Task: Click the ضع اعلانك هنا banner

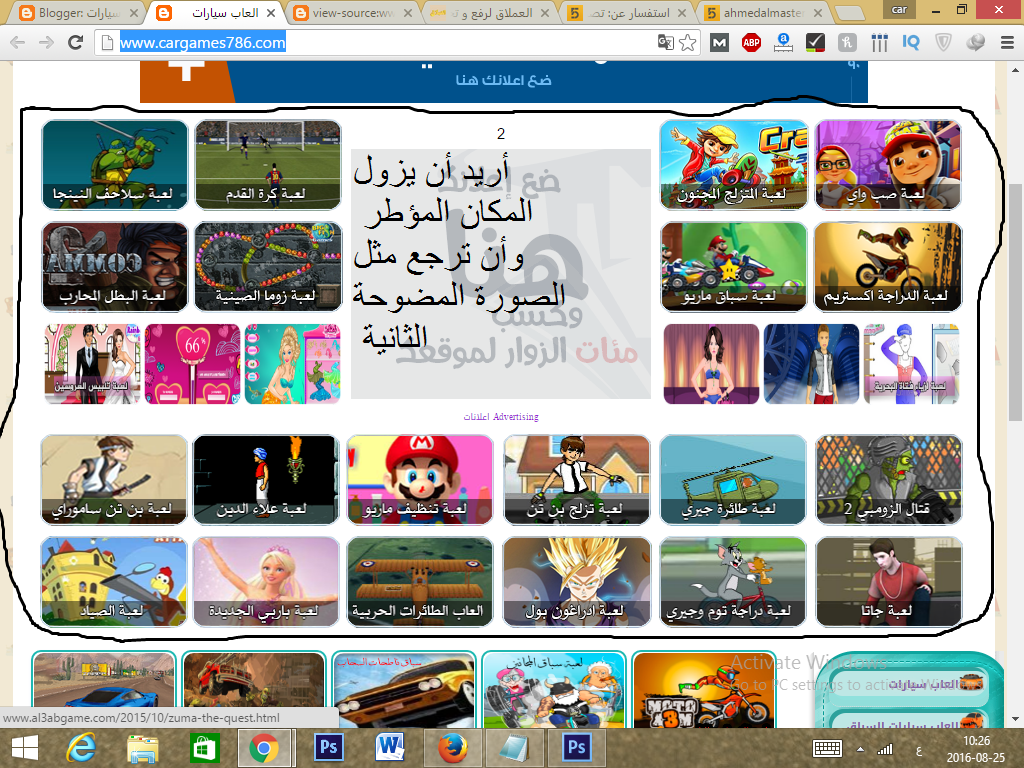Action: pyautogui.click(x=504, y=81)
